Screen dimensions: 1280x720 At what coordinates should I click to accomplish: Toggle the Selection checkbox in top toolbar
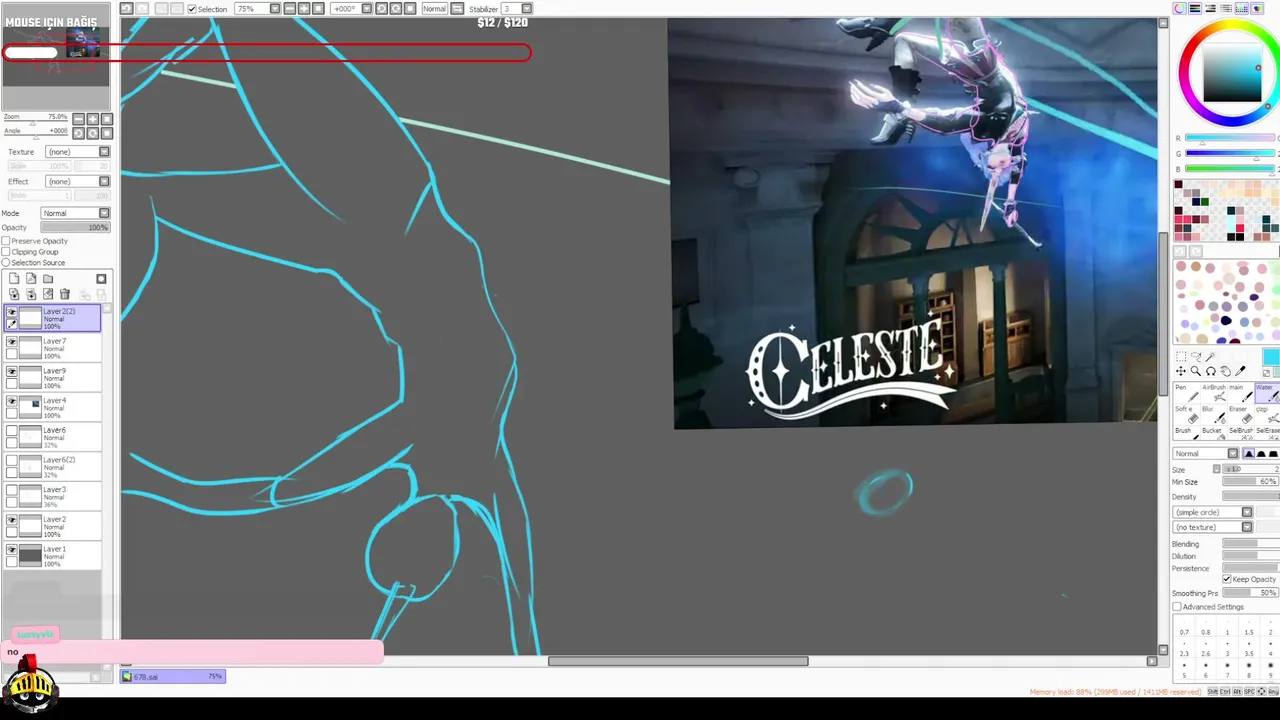tap(192, 9)
